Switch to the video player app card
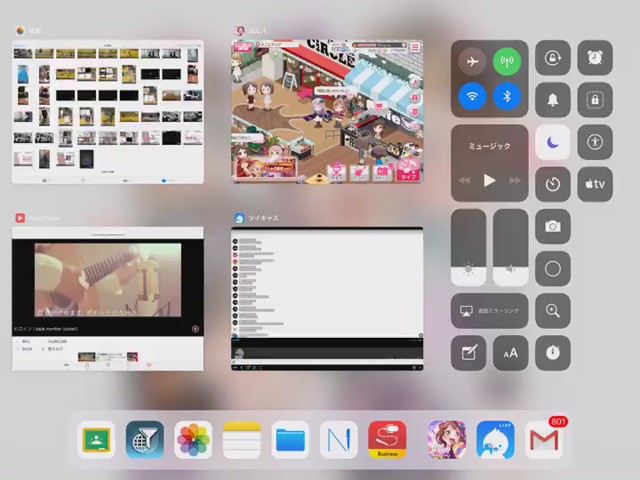The height and width of the screenshot is (480, 640). (108, 299)
